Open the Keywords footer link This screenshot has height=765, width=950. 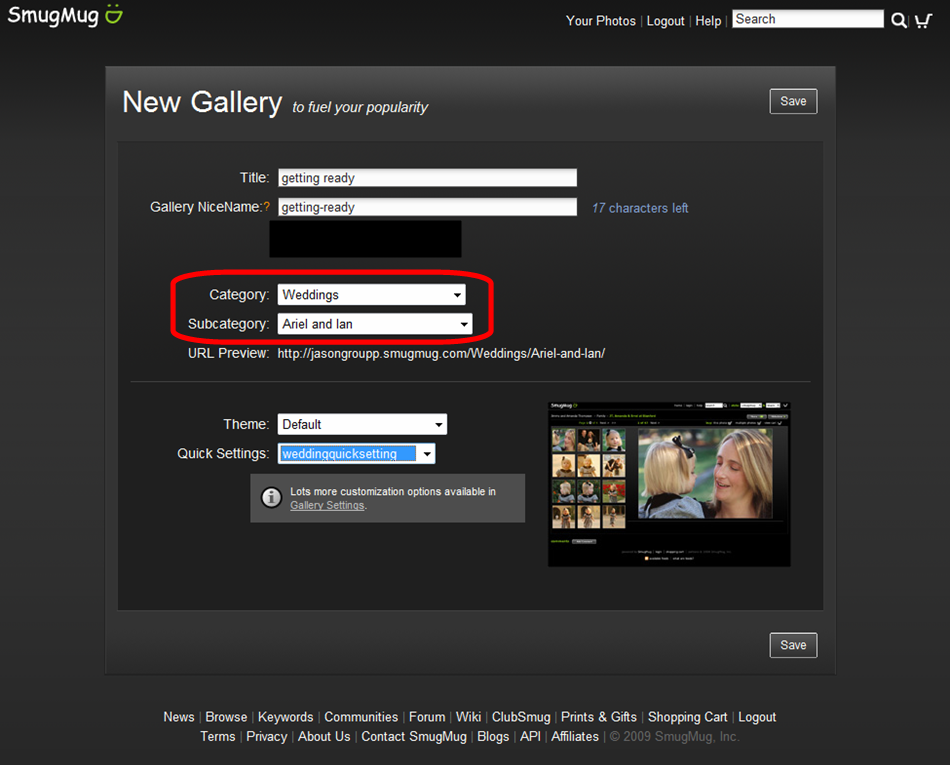click(285, 717)
